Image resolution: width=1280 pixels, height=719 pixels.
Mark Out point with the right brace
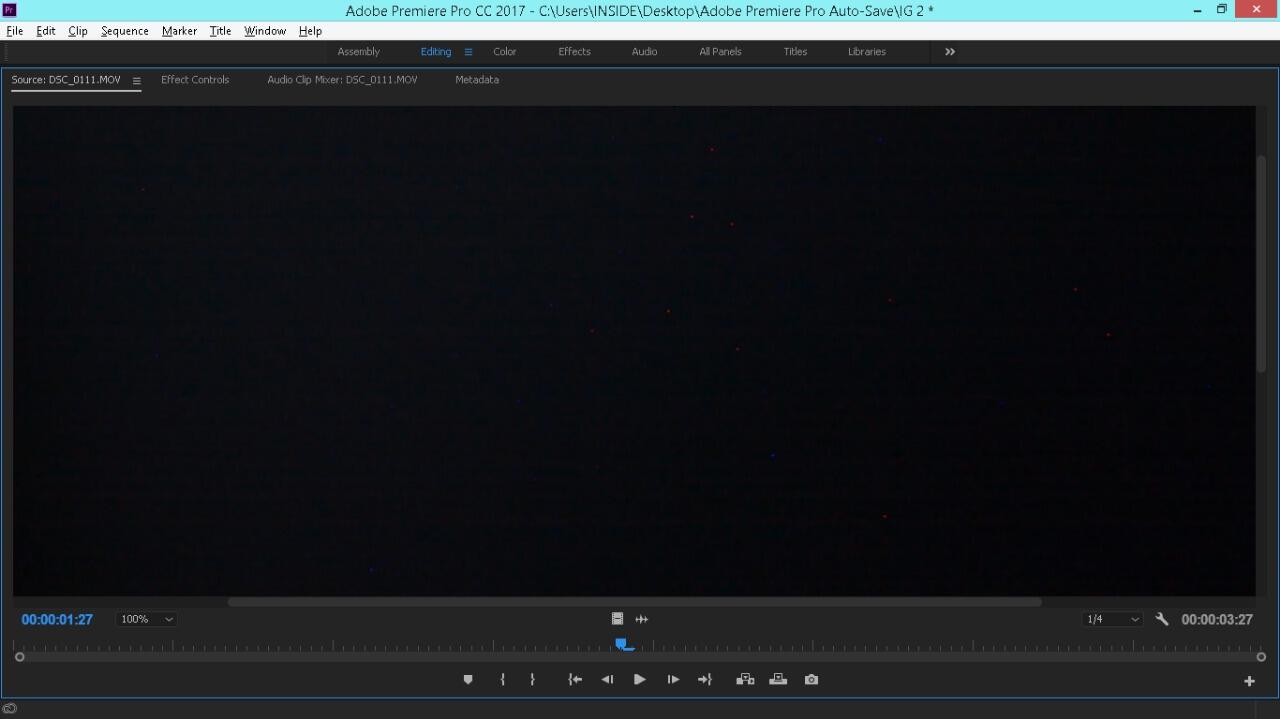click(532, 680)
